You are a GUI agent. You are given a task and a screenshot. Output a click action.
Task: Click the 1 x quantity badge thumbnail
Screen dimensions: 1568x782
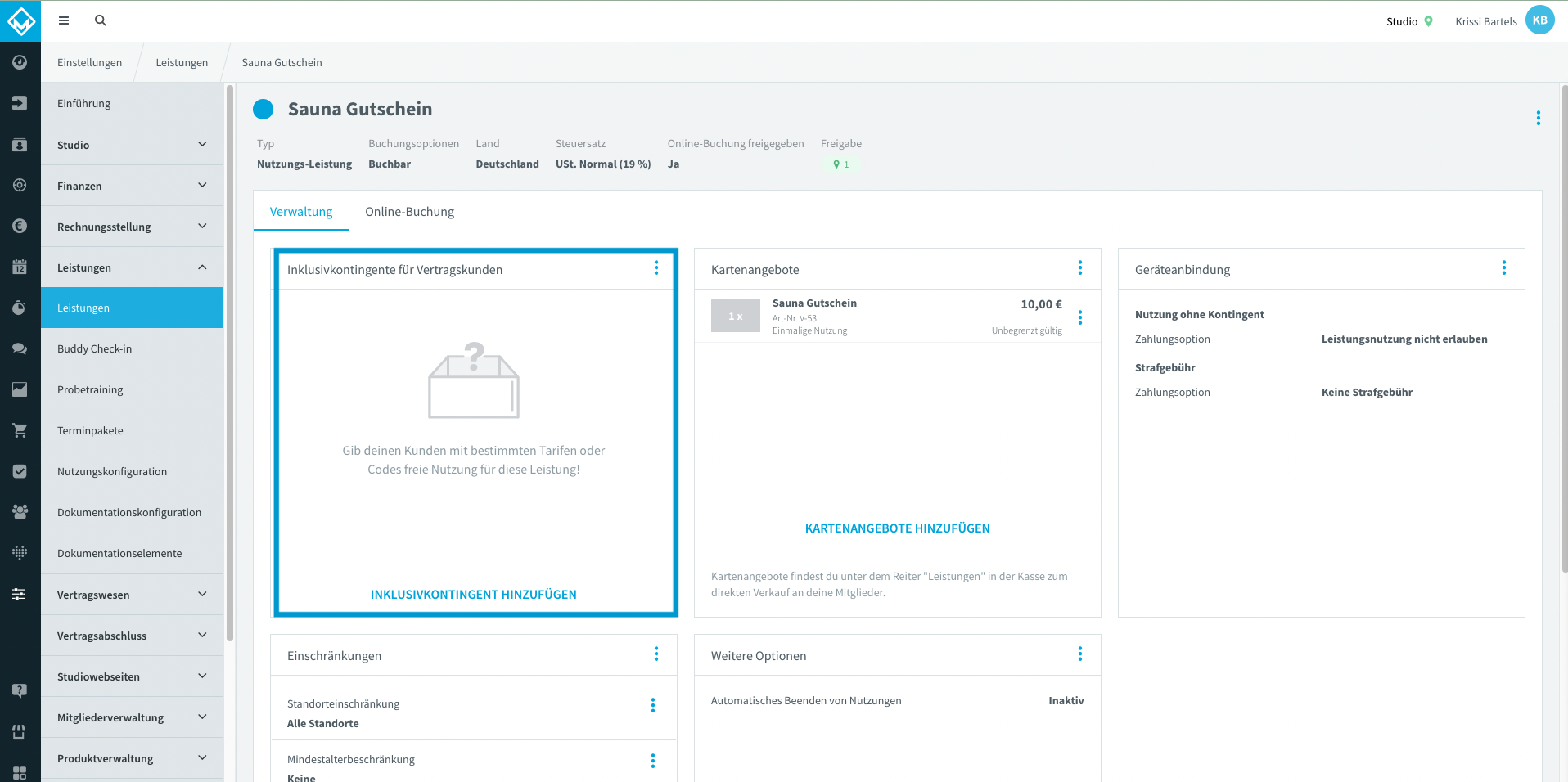point(735,316)
